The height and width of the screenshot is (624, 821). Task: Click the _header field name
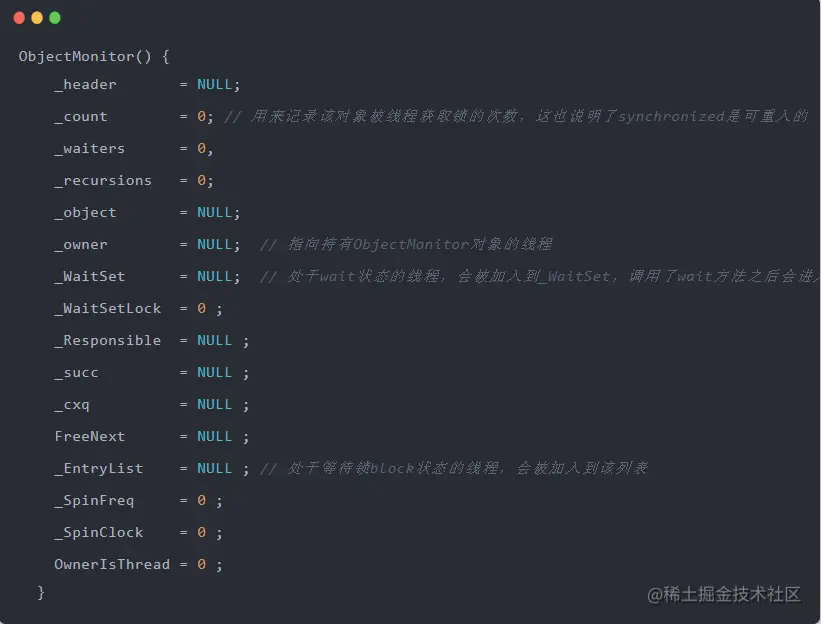click(85, 85)
